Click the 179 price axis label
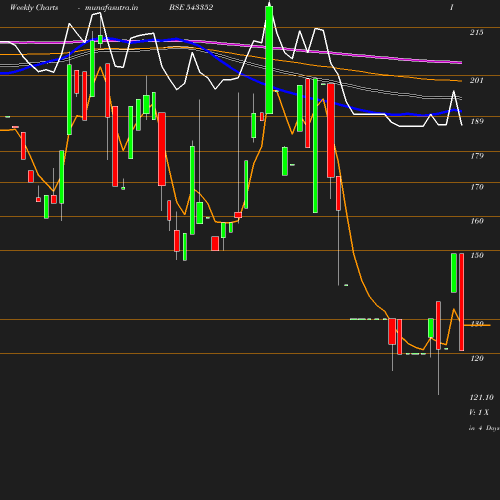 click(477, 156)
